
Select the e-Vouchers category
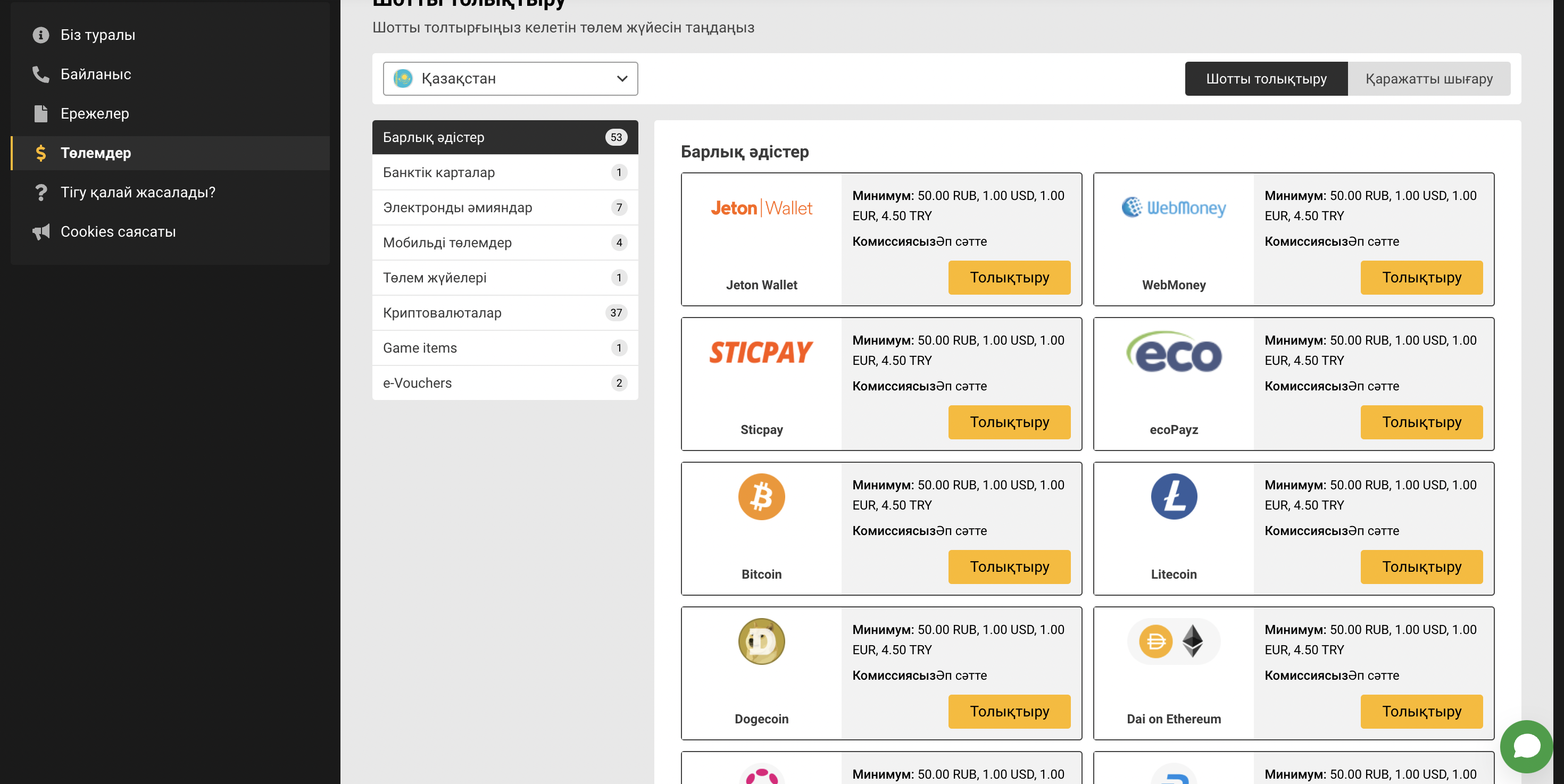504,383
